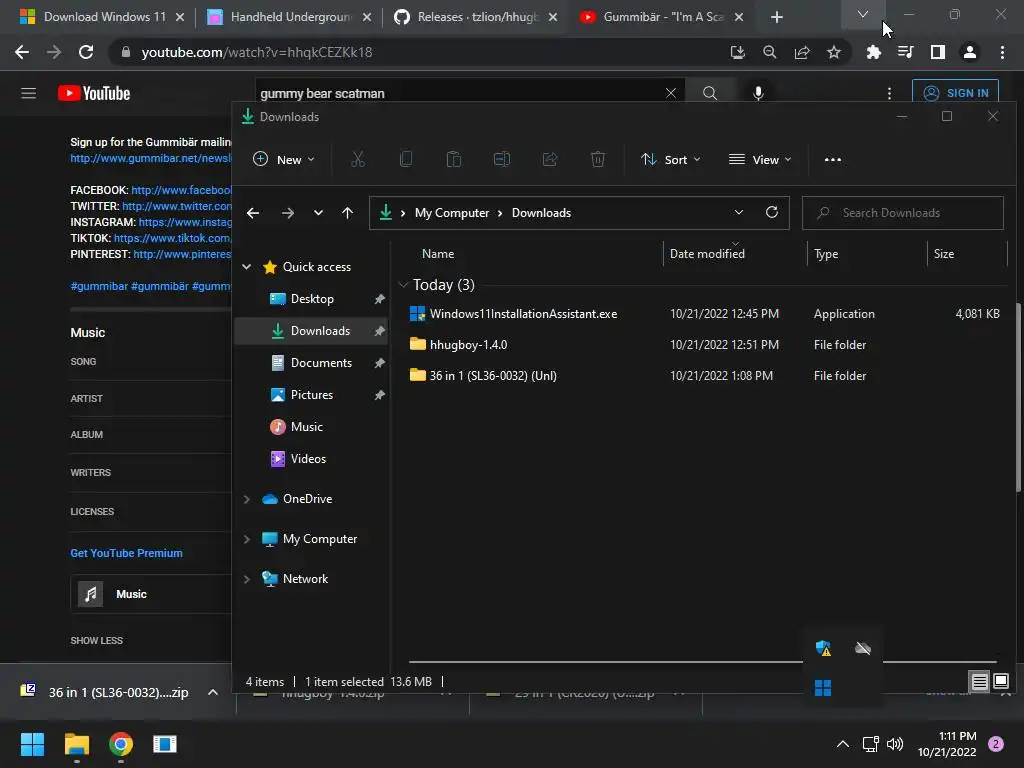1024x768 pixels.
Task: Clear the YouTube search box X
Action: point(671,93)
